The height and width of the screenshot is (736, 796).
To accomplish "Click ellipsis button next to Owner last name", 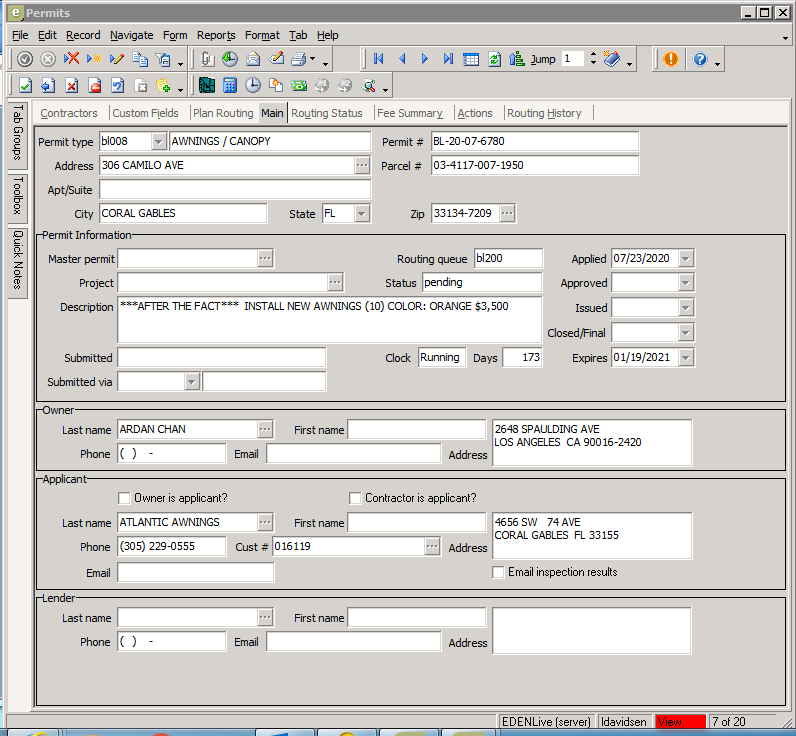I will click(x=264, y=429).
